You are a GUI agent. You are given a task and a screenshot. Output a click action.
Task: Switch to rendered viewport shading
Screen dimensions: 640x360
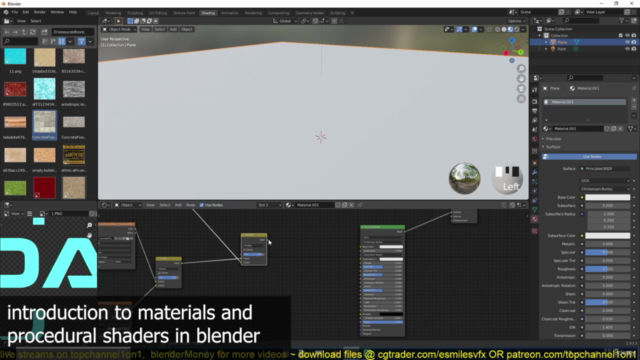[517, 29]
